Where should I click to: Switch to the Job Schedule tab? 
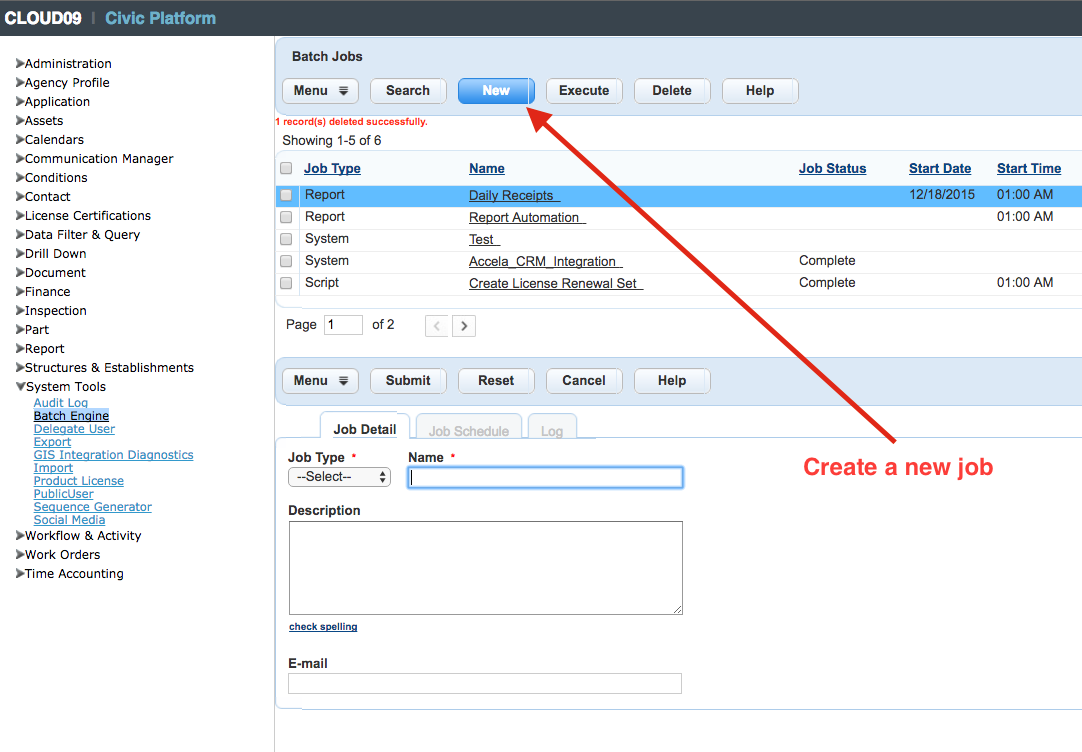click(x=468, y=431)
